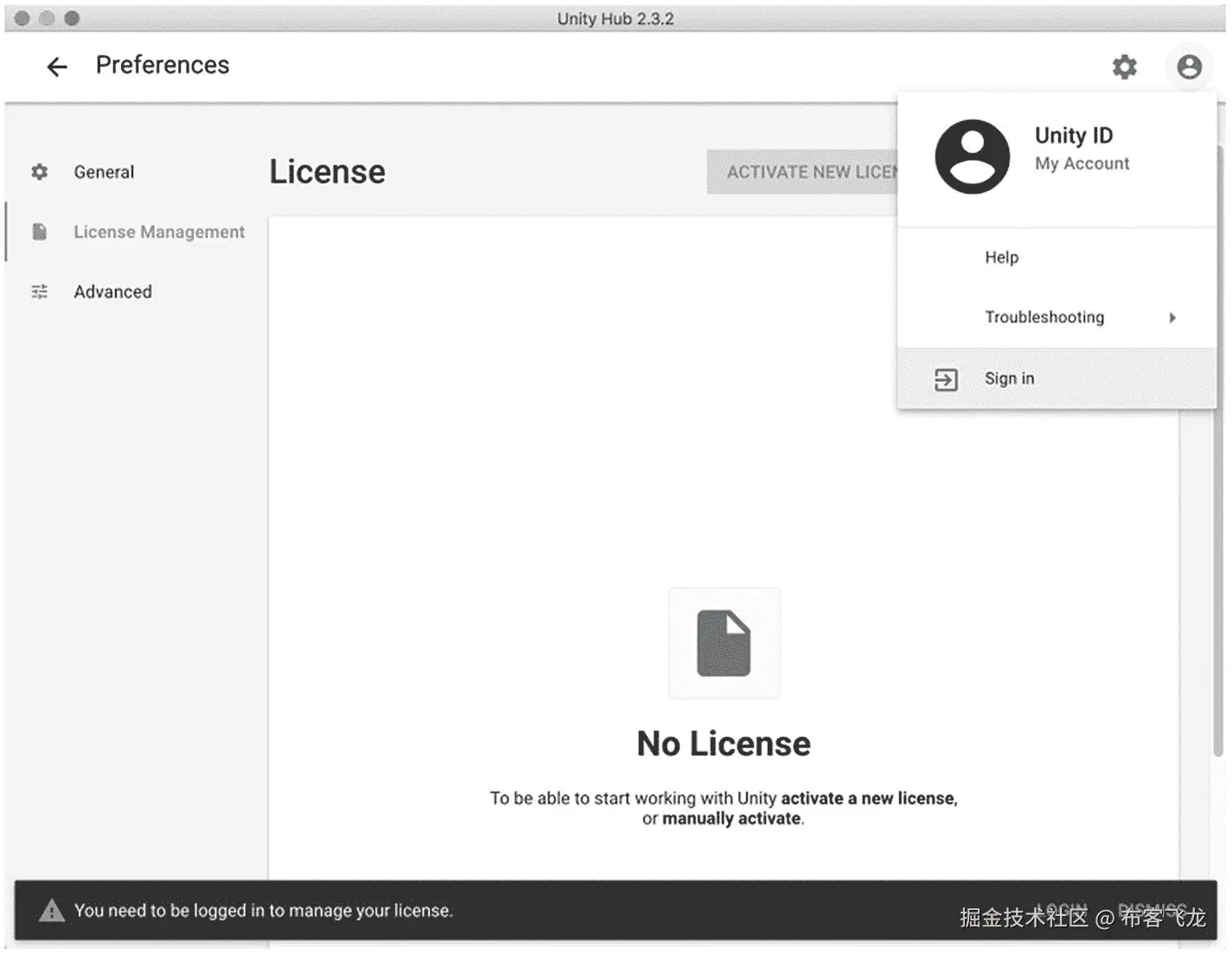Click the red close window button
This screenshot has height=955, width=1232.
click(x=22, y=18)
